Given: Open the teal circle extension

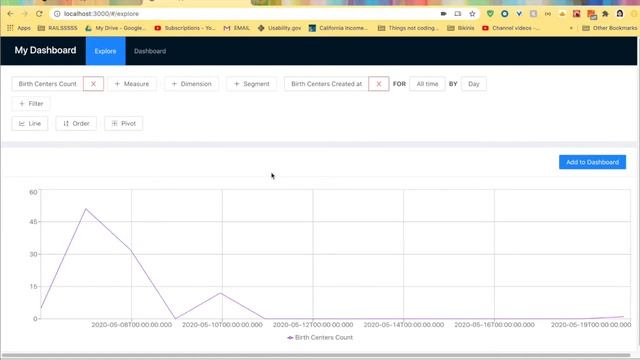Looking at the screenshot, I should tap(504, 13).
